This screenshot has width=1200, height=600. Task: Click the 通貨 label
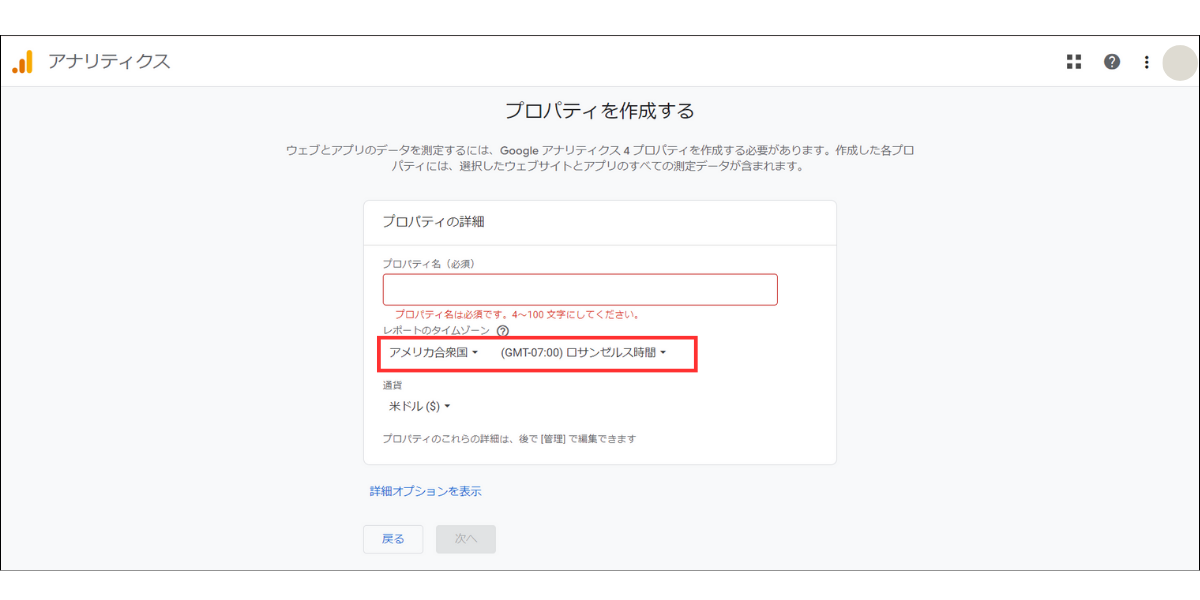(x=392, y=385)
